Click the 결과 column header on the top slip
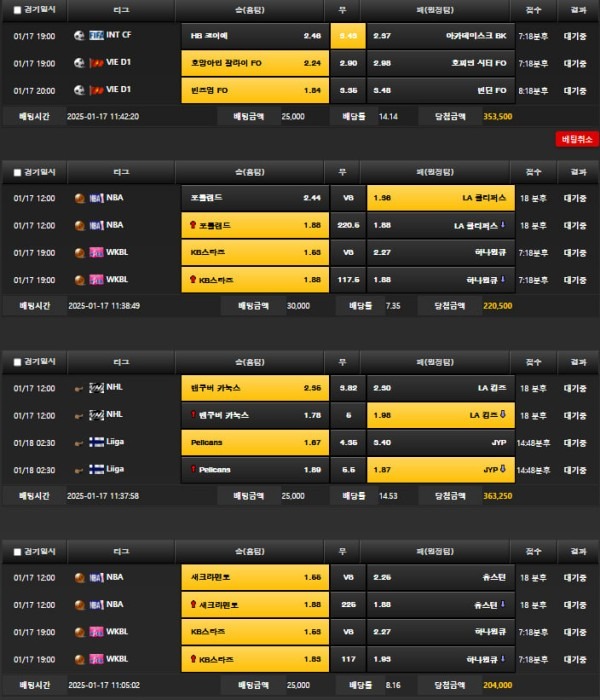600x700 pixels. [x=578, y=8]
